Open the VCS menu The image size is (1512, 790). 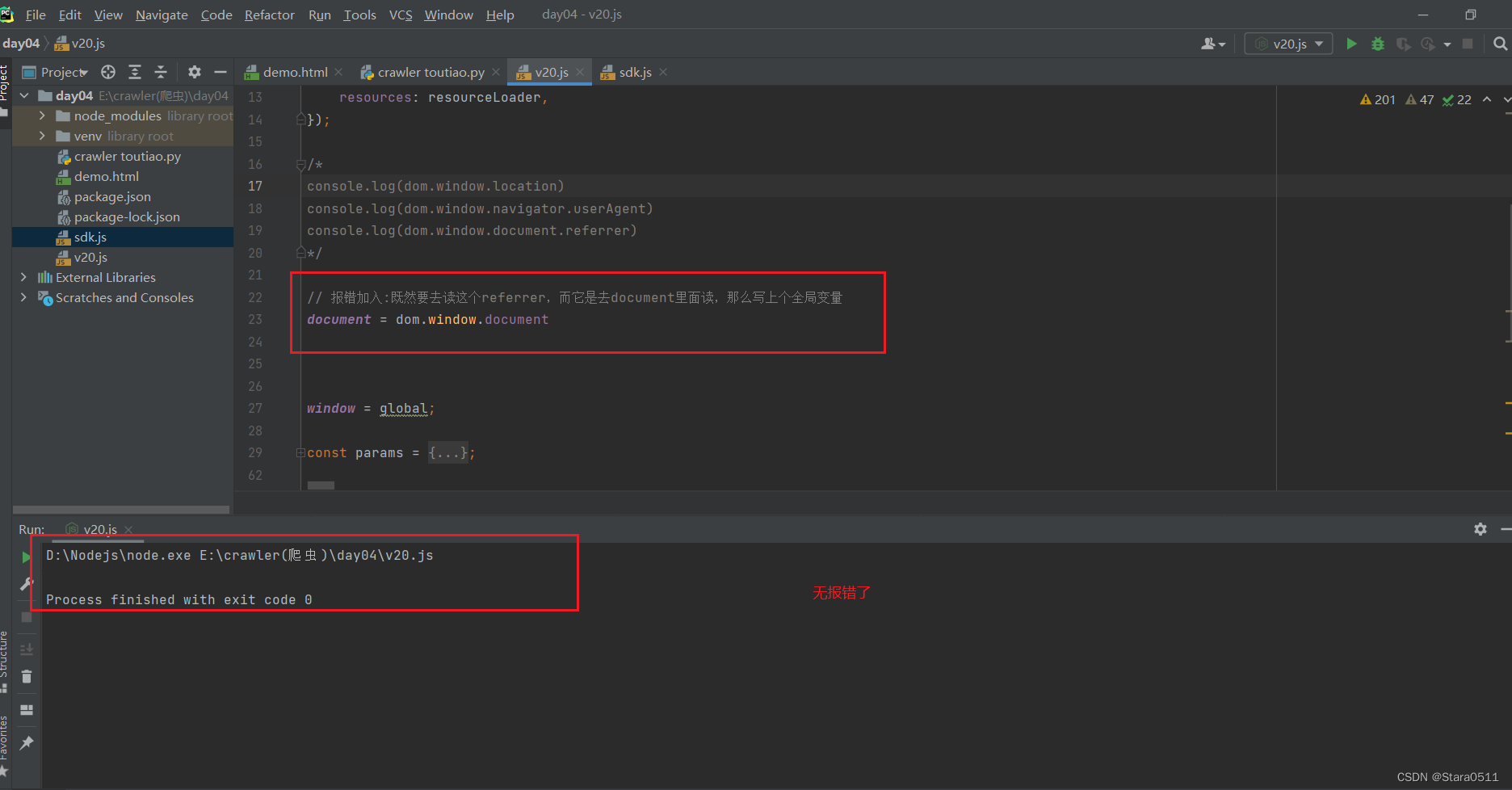click(401, 15)
